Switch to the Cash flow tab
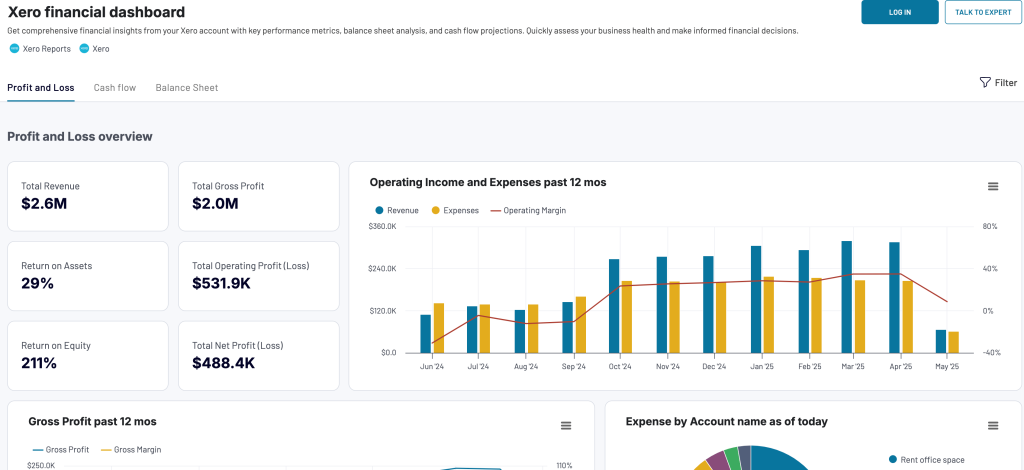The height and width of the screenshot is (470, 1024). pos(114,87)
